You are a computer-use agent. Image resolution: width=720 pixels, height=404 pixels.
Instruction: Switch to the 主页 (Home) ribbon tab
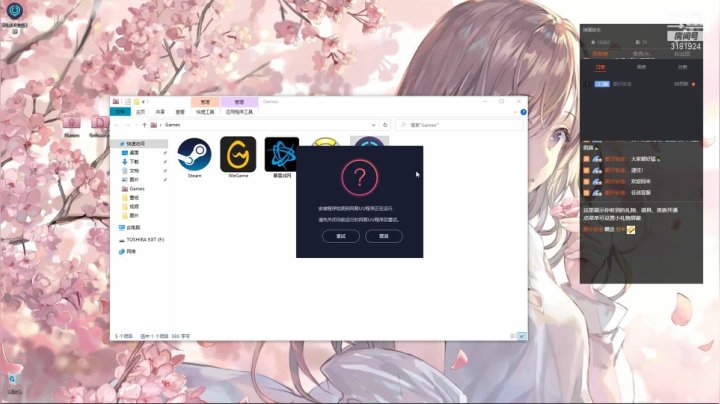point(141,112)
